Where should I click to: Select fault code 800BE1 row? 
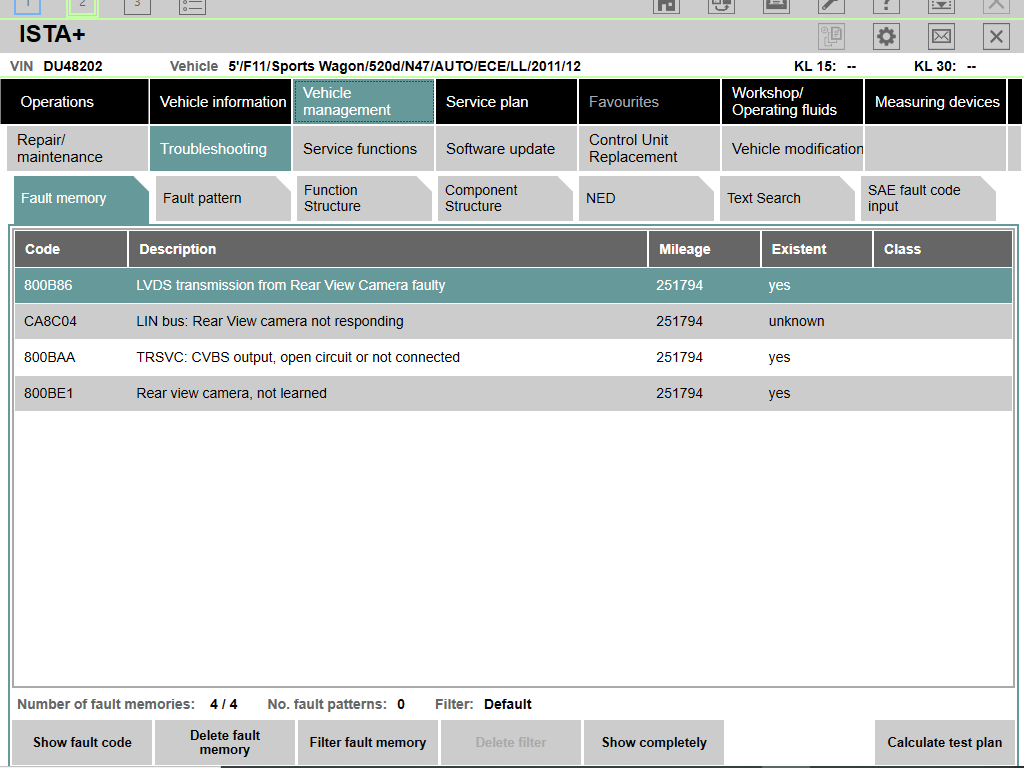513,393
